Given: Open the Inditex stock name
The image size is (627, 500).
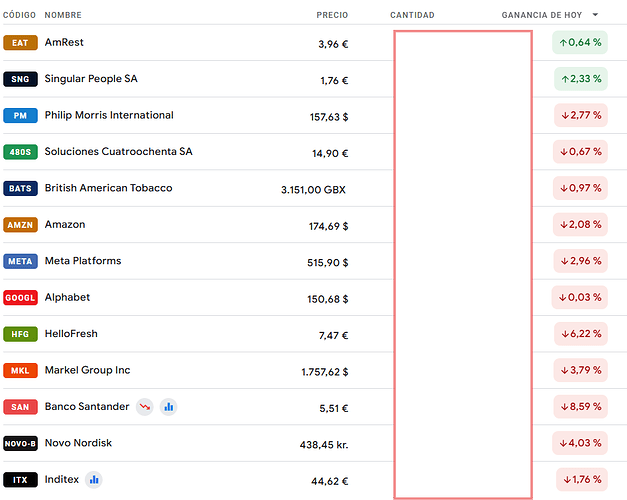Looking at the screenshot, I should pyautogui.click(x=62, y=479).
